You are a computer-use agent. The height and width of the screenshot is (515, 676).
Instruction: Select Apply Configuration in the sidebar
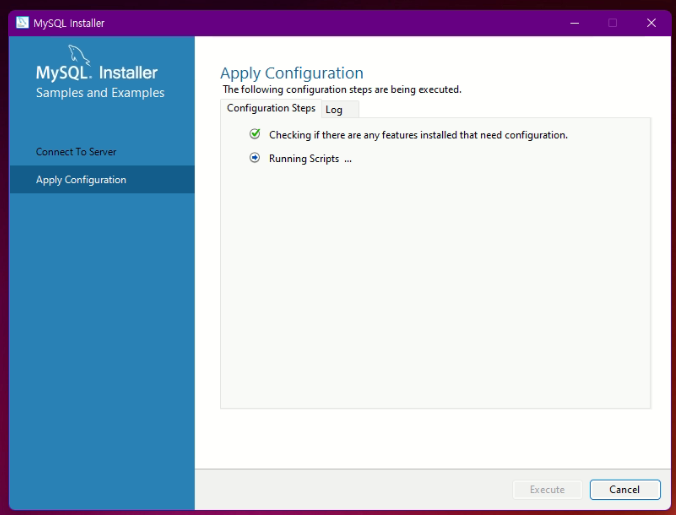(x=102, y=179)
